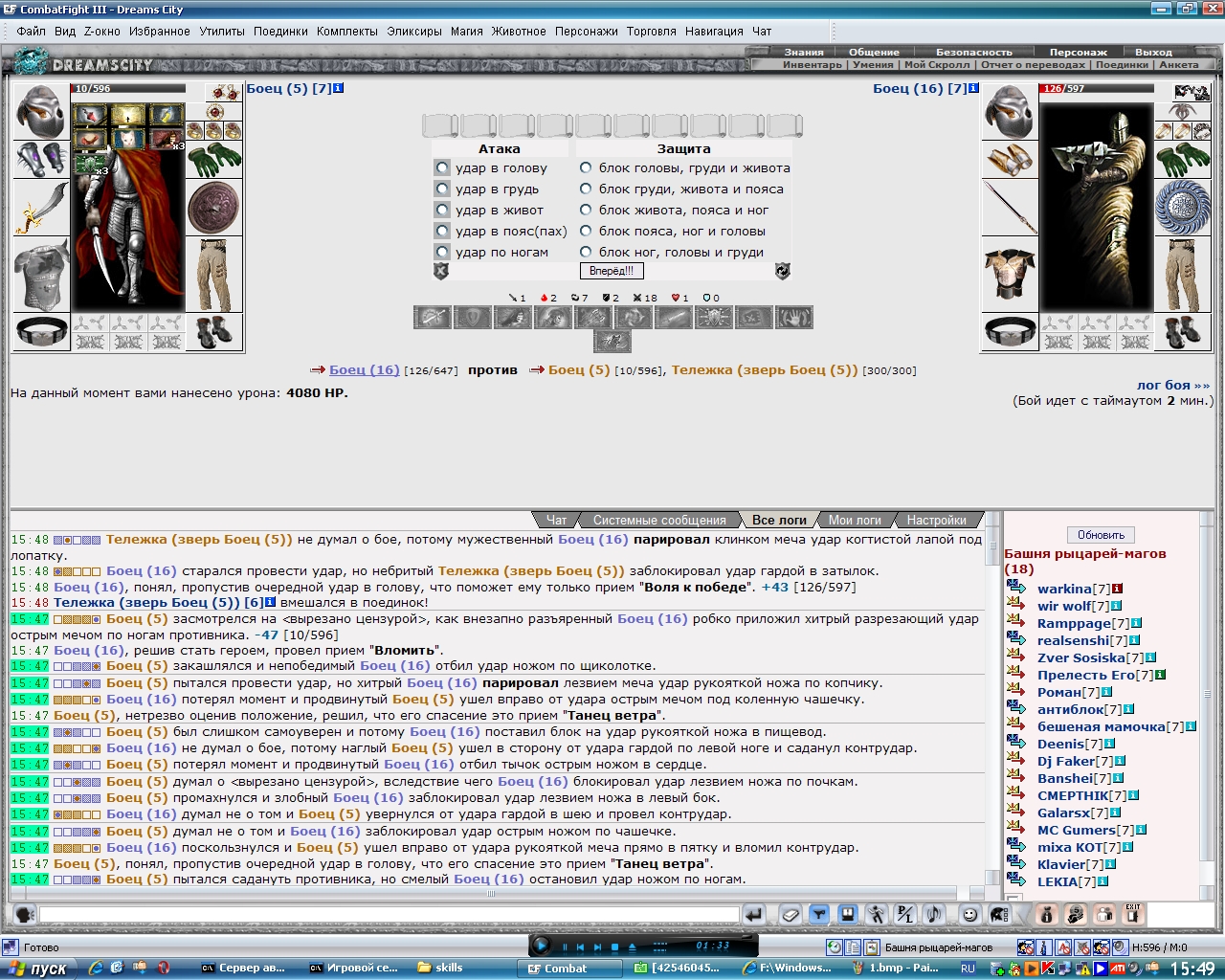
Task: Click the EXIT icon in chat toolbar
Action: pos(1133,914)
